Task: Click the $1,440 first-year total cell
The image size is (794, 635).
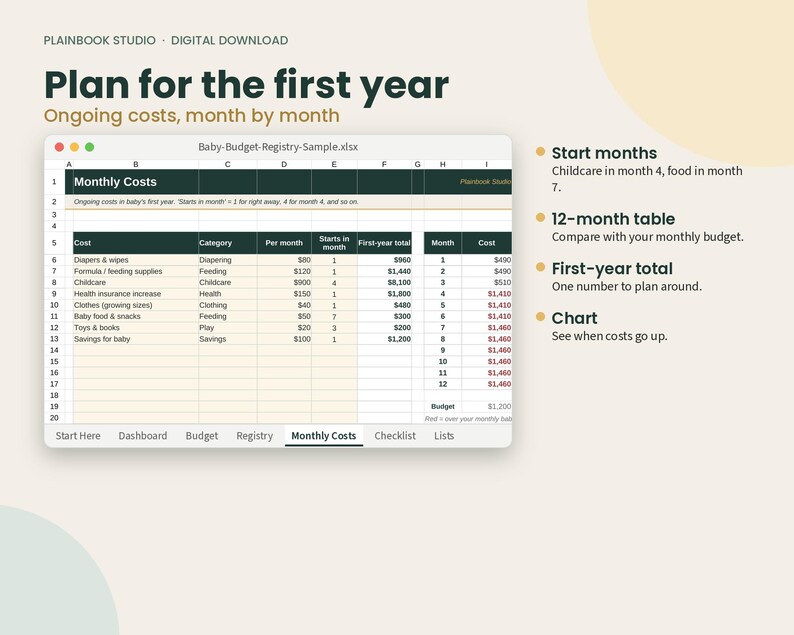Action: pos(384,271)
